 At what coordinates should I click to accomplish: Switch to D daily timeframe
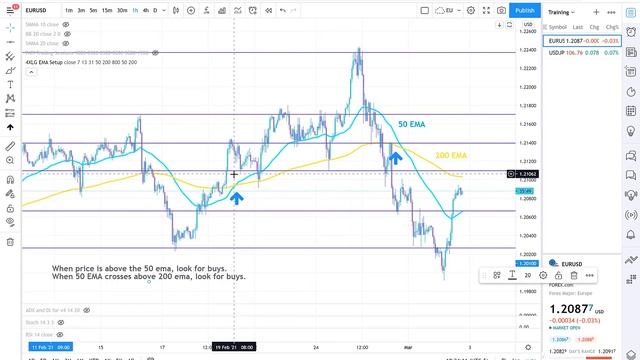click(x=155, y=11)
